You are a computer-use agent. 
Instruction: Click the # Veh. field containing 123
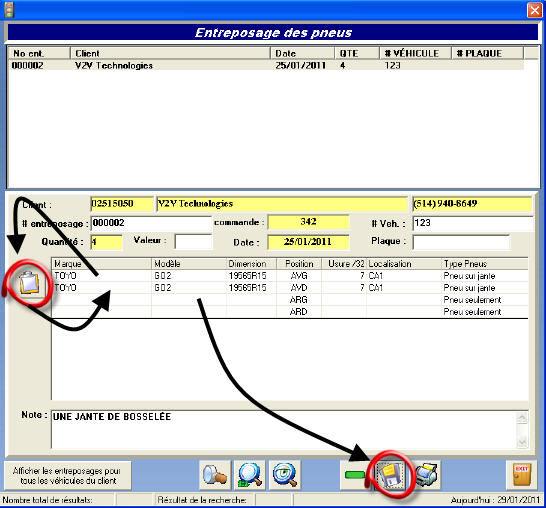pos(473,223)
